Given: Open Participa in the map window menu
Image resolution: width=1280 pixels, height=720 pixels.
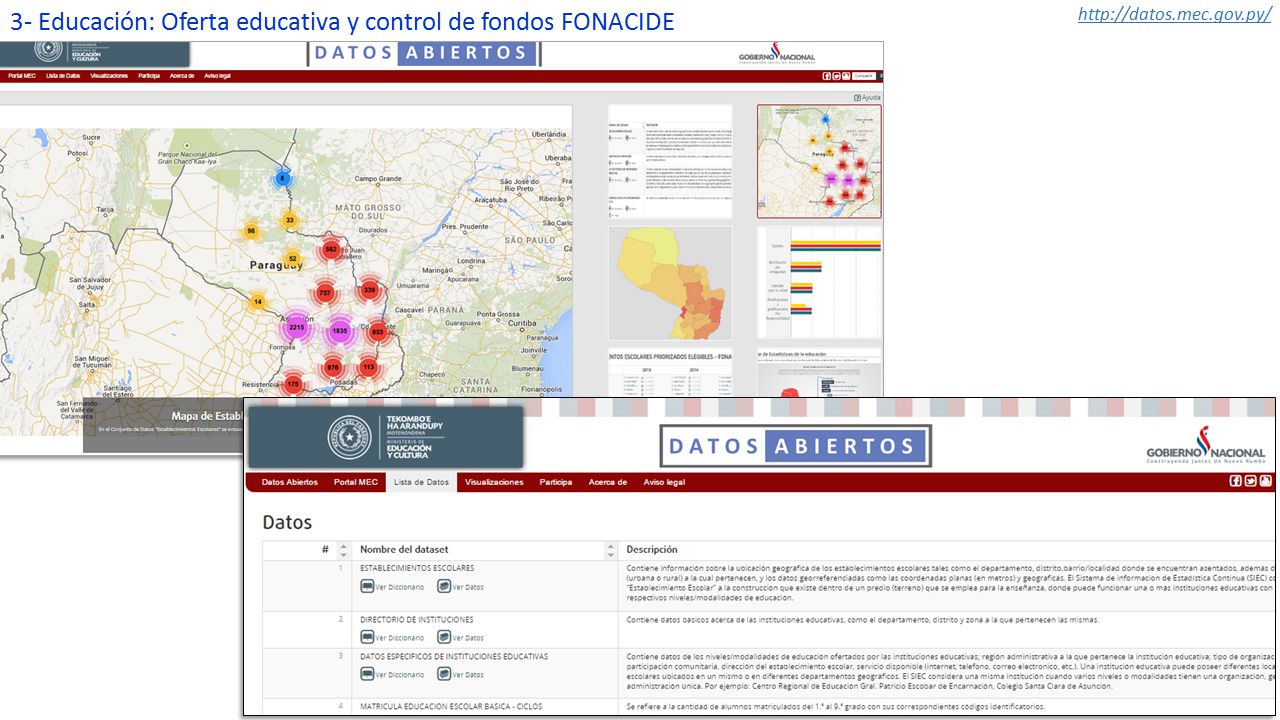Looking at the screenshot, I should tap(149, 76).
